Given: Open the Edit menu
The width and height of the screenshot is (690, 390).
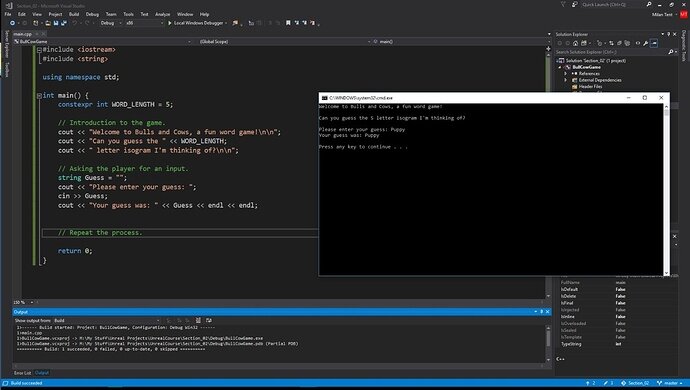Looking at the screenshot, I should coord(22,14).
